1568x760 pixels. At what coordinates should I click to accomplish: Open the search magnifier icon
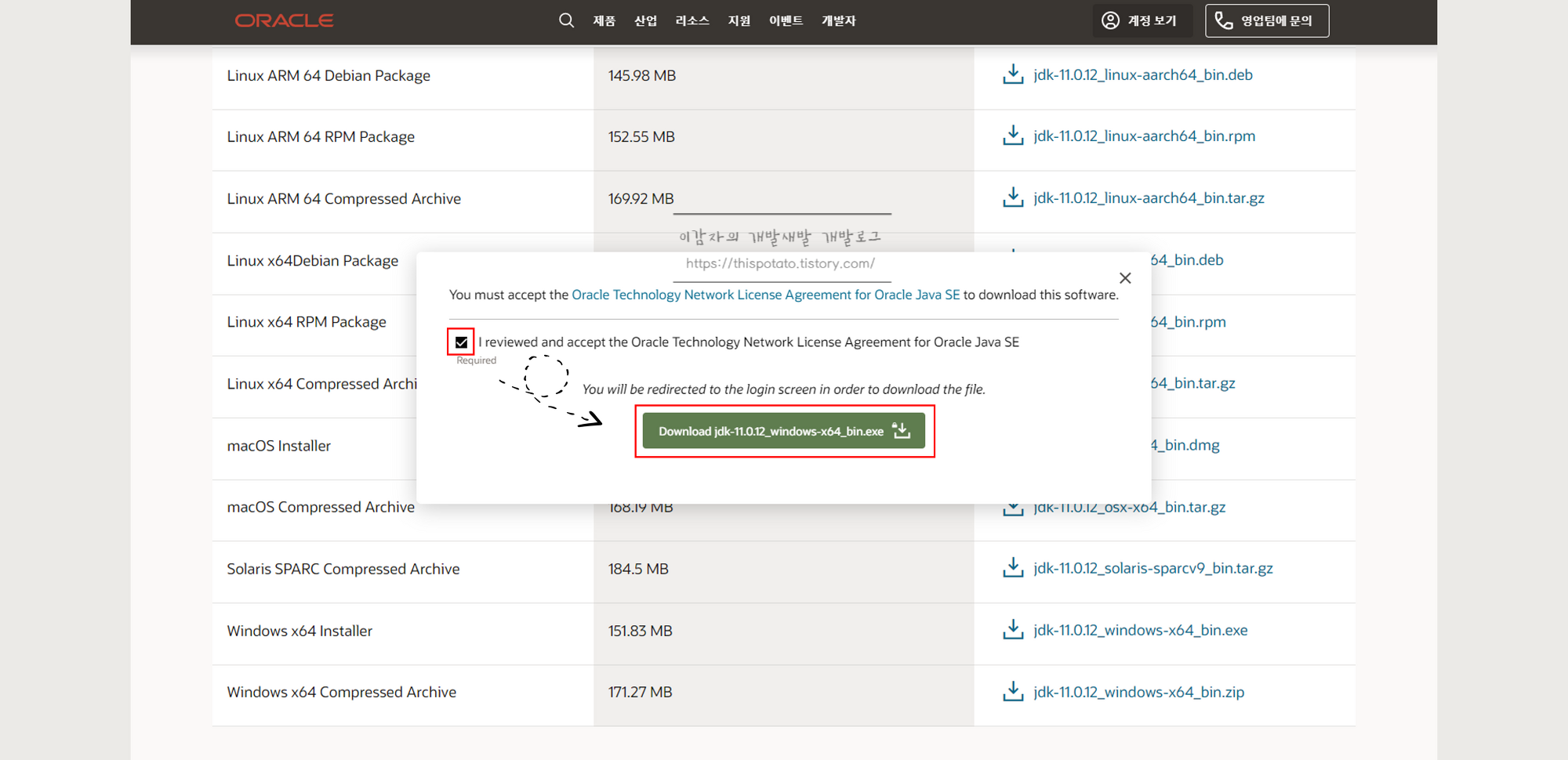click(566, 20)
